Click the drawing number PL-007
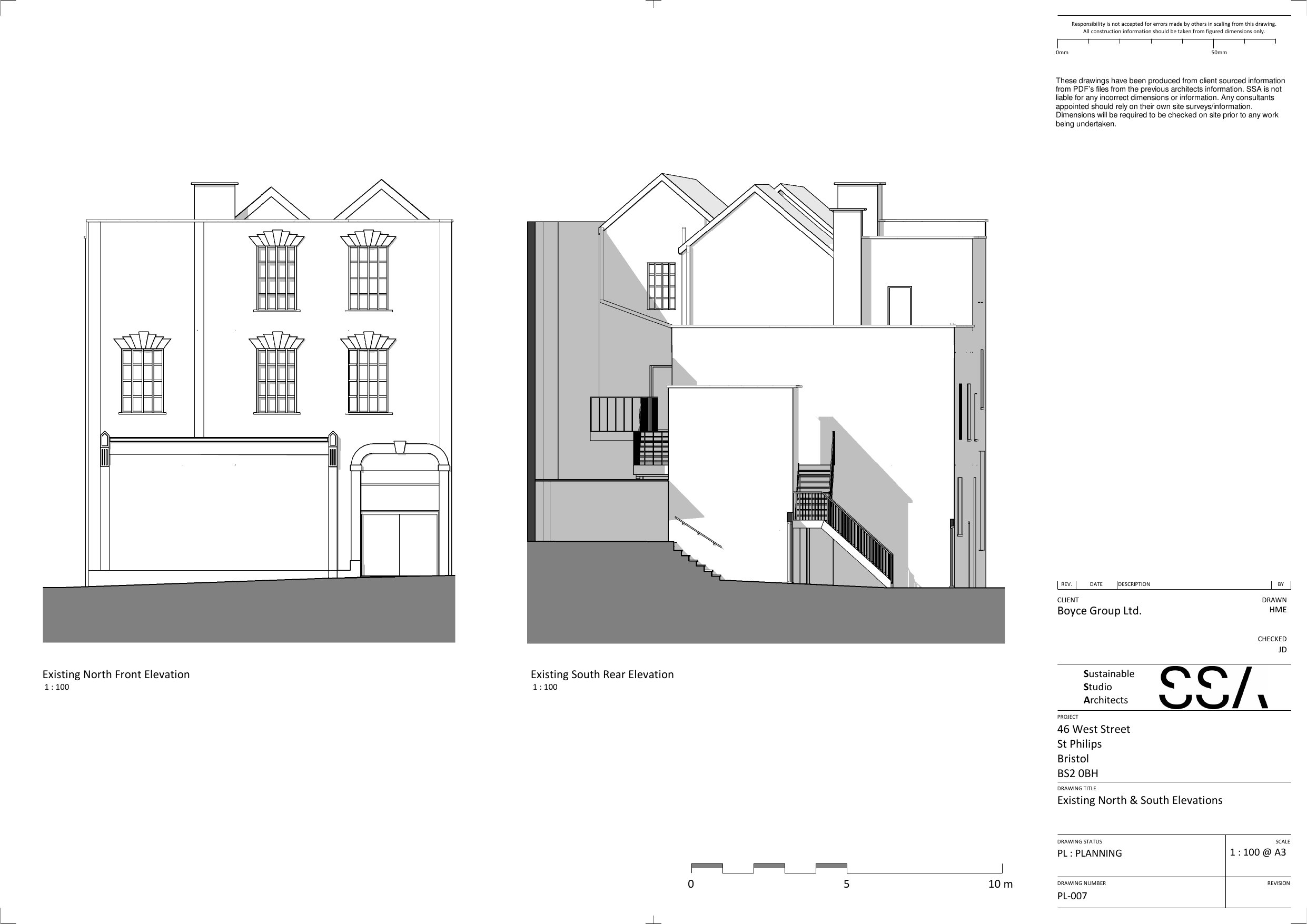This screenshot has height=924, width=1307. tap(1072, 896)
